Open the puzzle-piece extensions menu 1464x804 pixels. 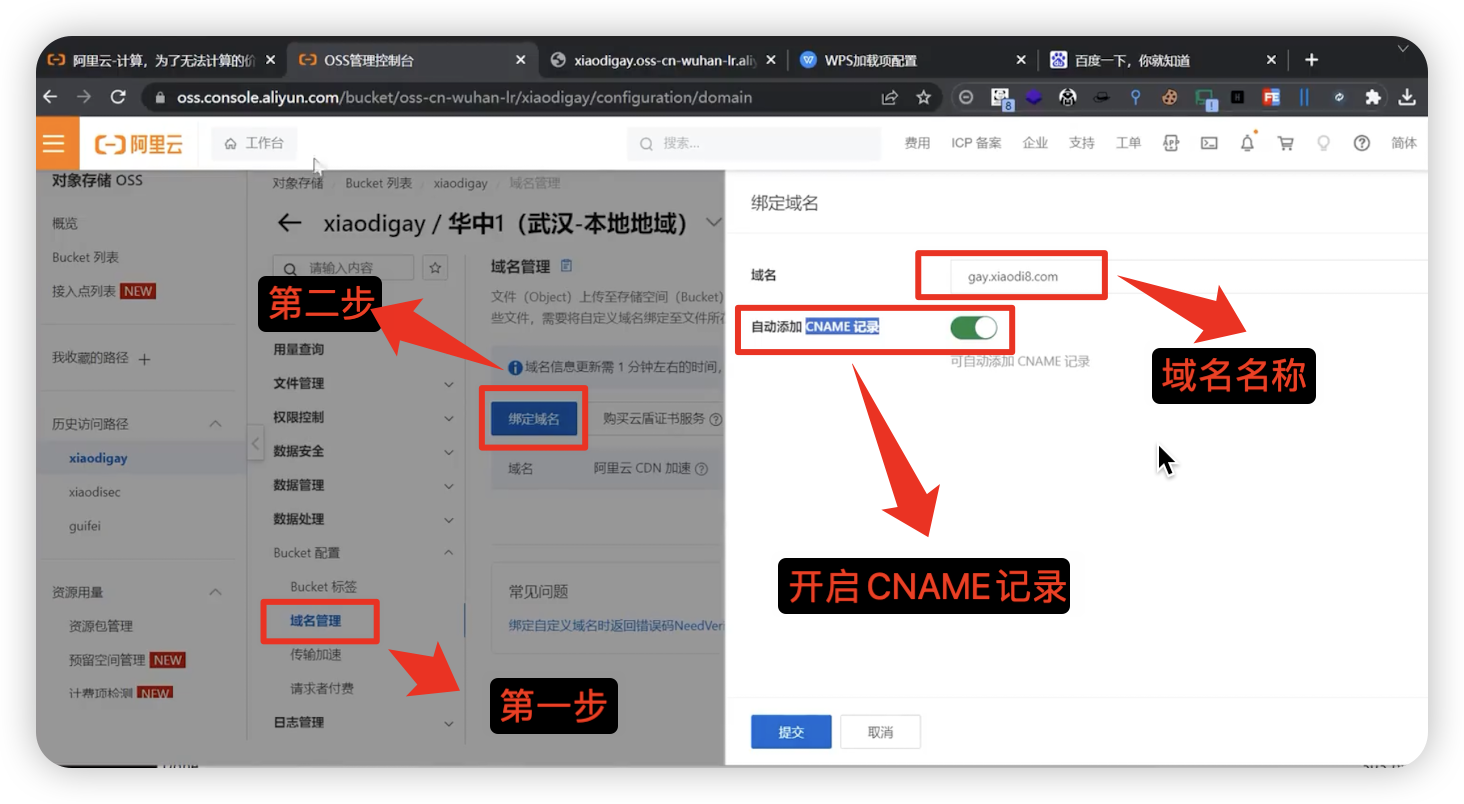[x=1373, y=97]
